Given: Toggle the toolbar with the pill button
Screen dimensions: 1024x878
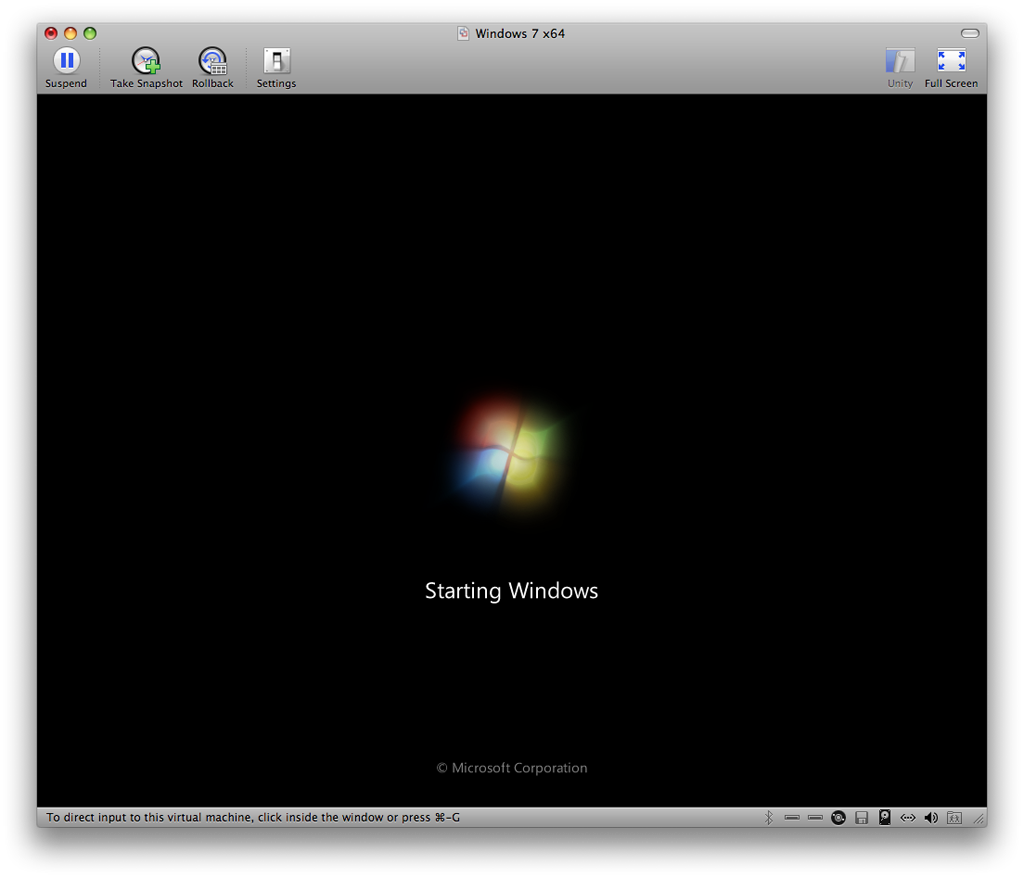Looking at the screenshot, I should point(970,33).
